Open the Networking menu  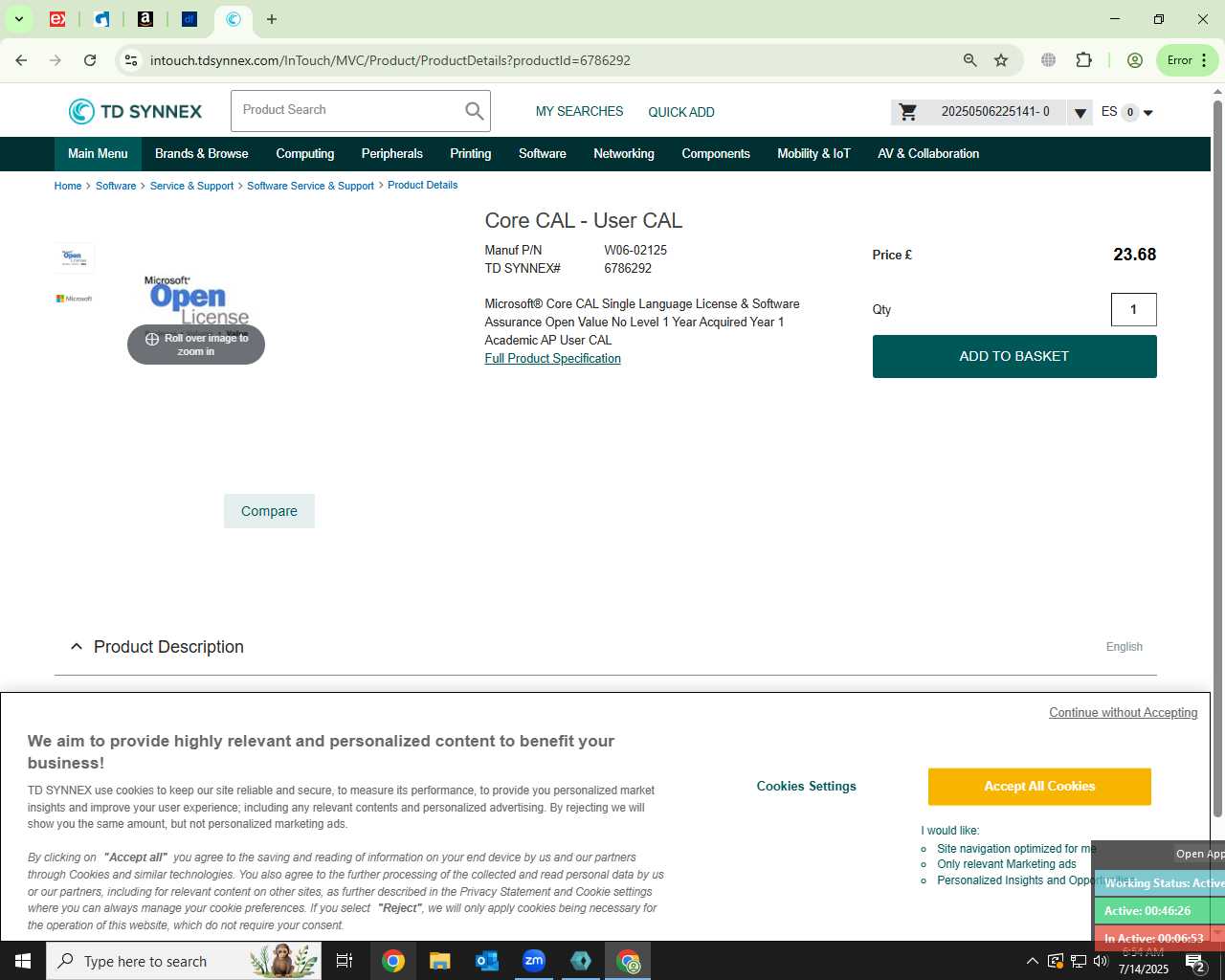point(624,154)
